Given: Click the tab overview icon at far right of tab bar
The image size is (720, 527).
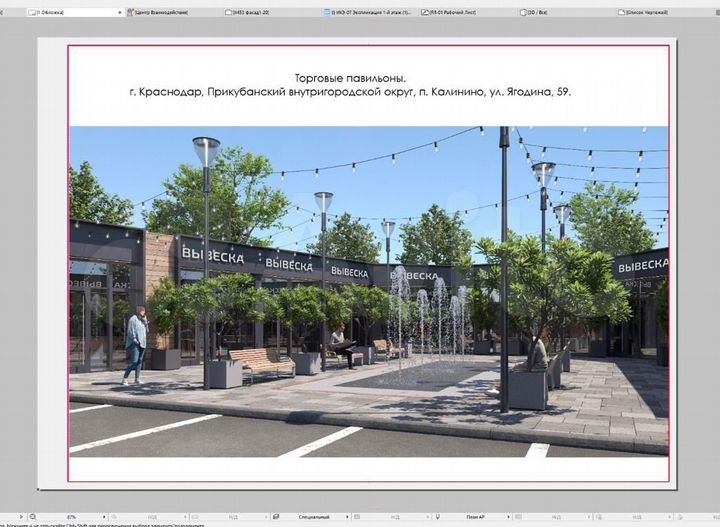Looking at the screenshot, I should point(717,12).
